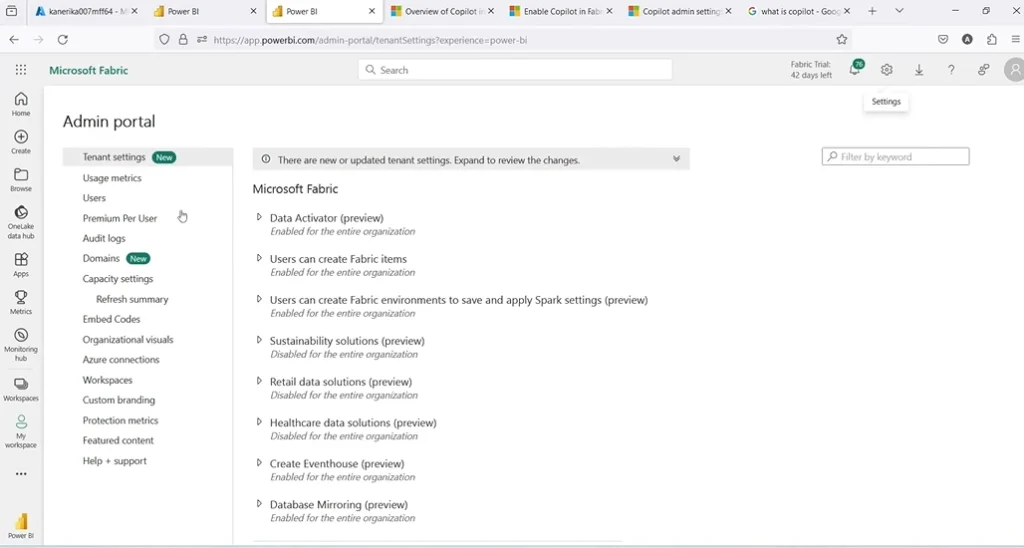Screen dimensions: 1024x548
Task: Open Custom branding section
Action: point(119,400)
